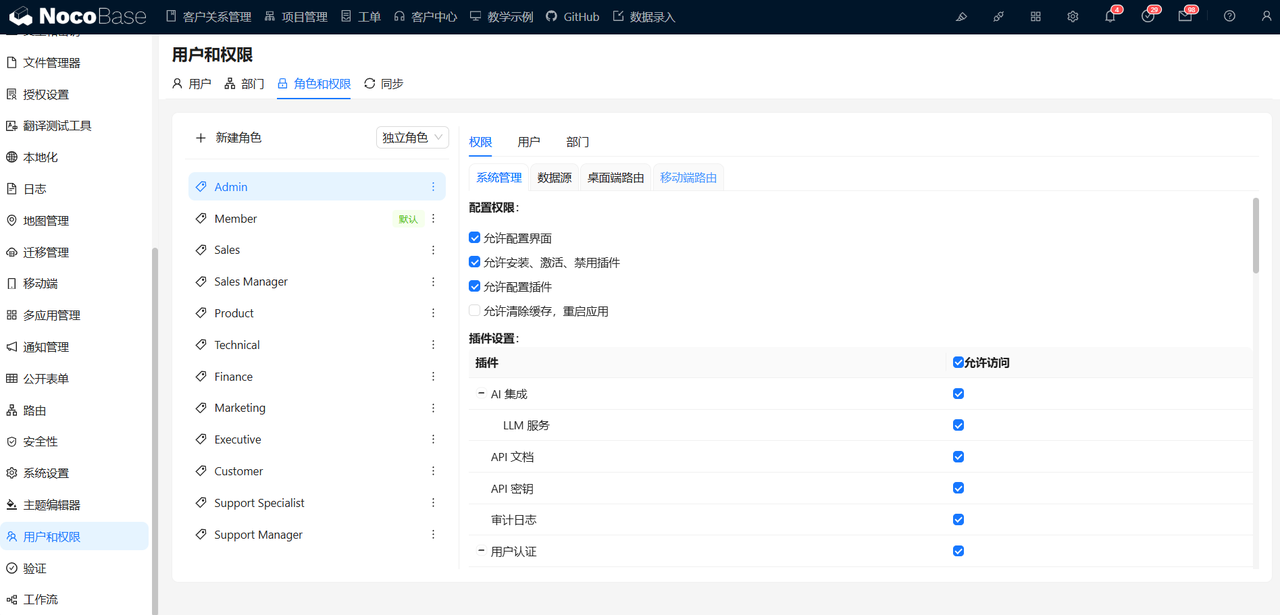Screen dimensions: 1280x615
Task: Uncheck 允许配置界面
Action: 474,238
